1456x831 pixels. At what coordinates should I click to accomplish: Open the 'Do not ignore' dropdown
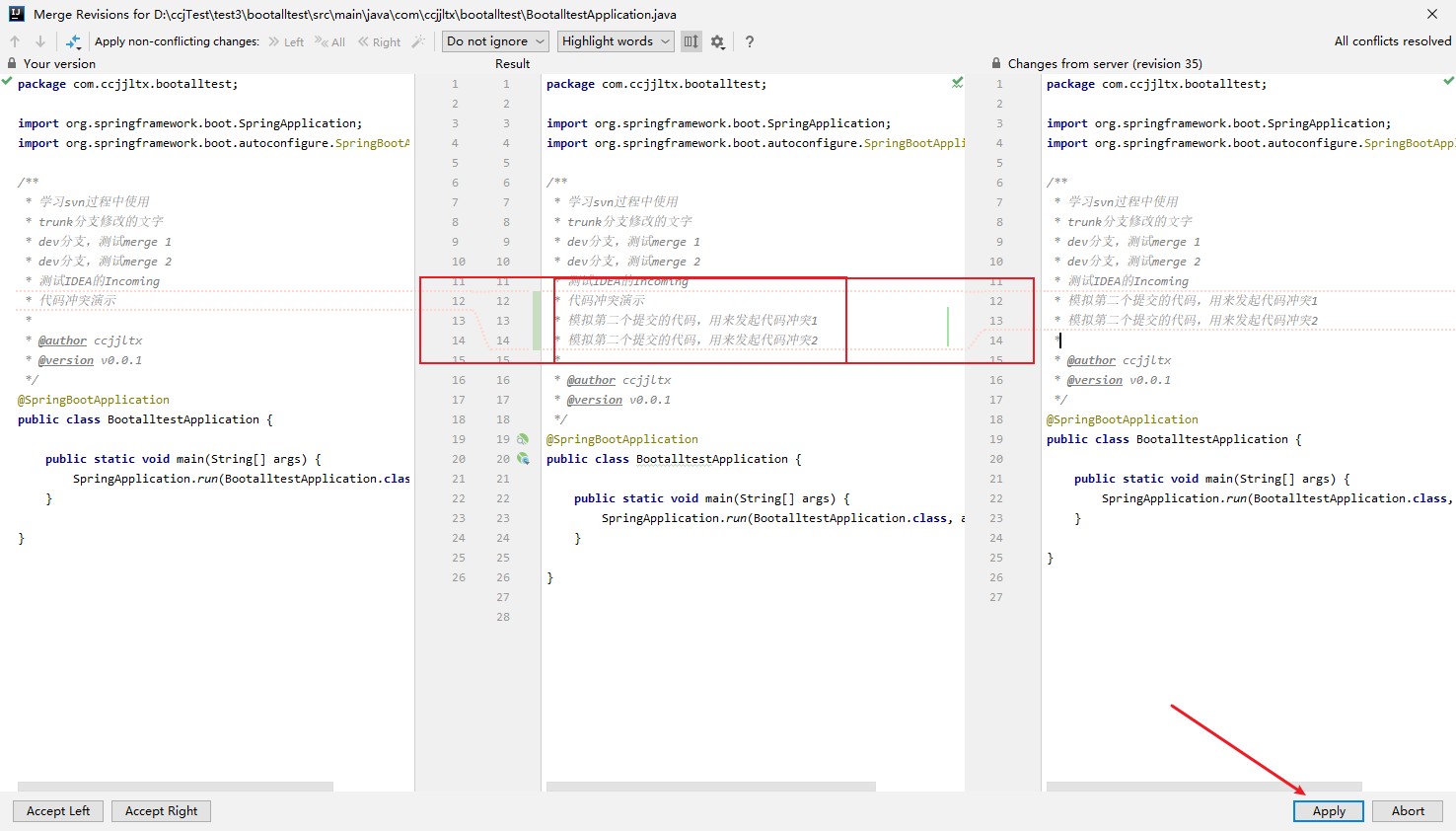click(x=495, y=41)
